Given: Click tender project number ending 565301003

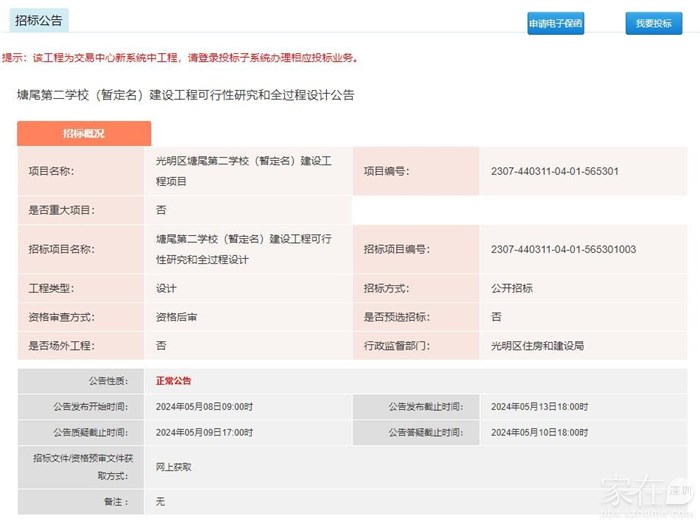Looking at the screenshot, I should coord(563,249).
